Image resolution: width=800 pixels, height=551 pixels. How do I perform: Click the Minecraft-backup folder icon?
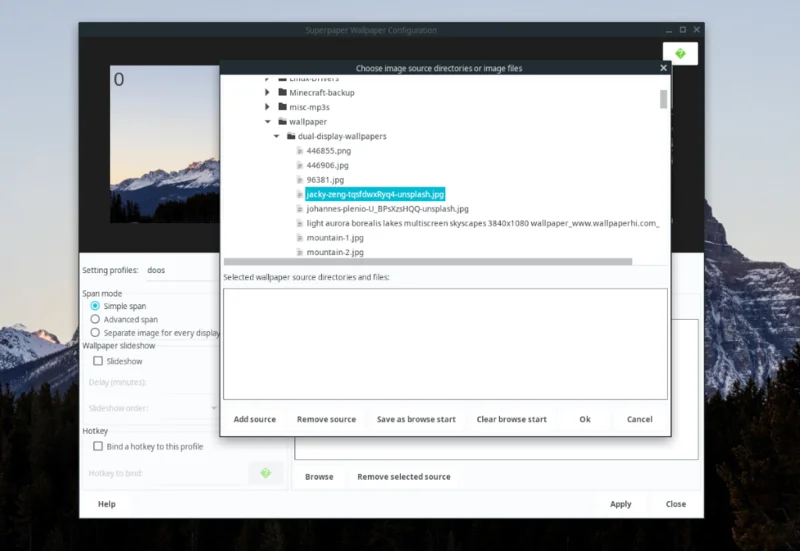click(x=283, y=92)
